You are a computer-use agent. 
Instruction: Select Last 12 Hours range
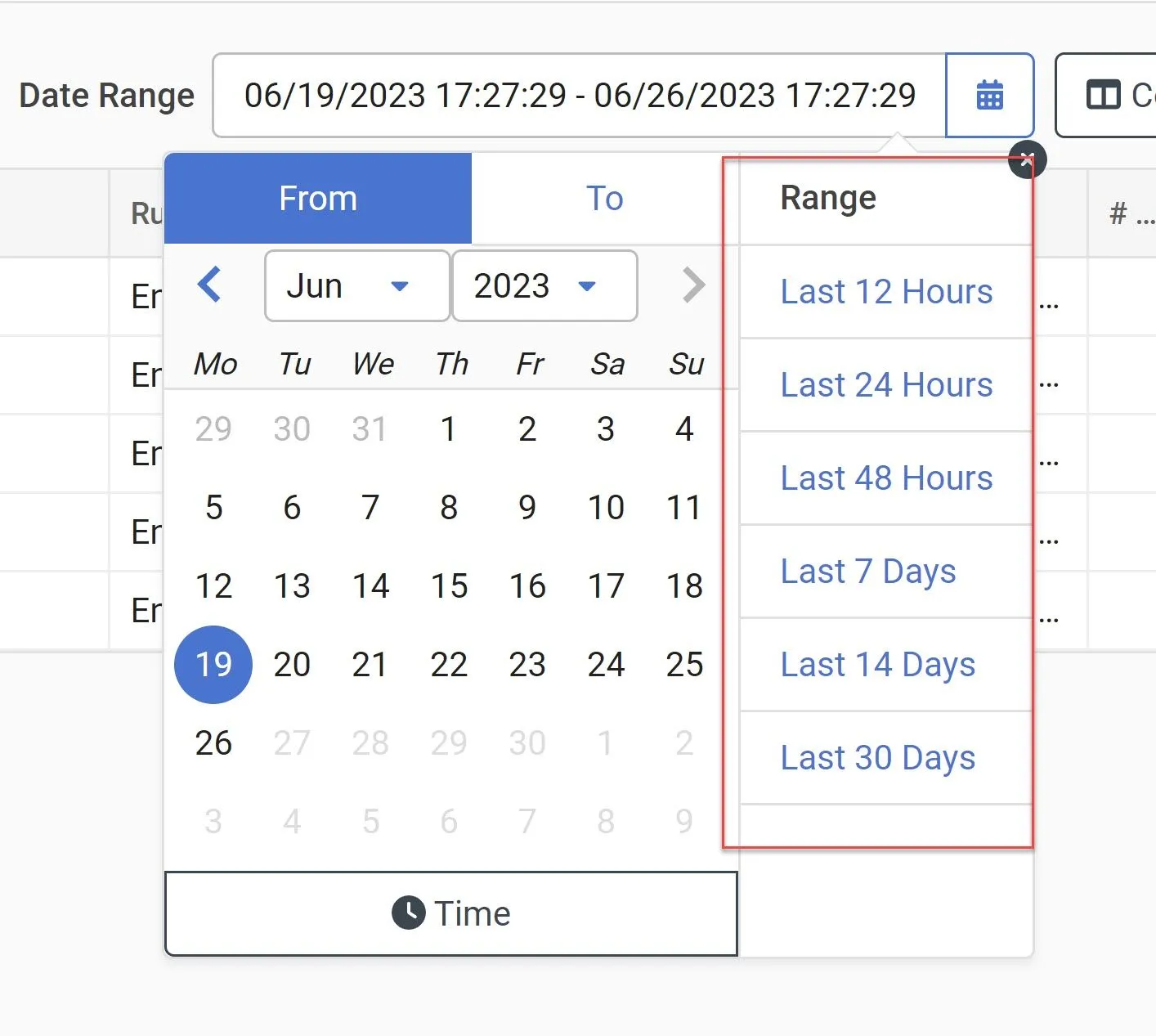(x=886, y=292)
